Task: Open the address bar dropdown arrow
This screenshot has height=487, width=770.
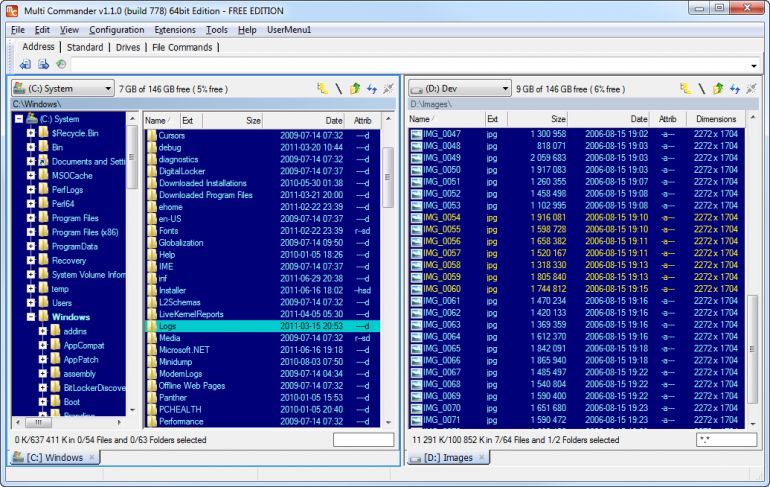Action: pos(754,65)
